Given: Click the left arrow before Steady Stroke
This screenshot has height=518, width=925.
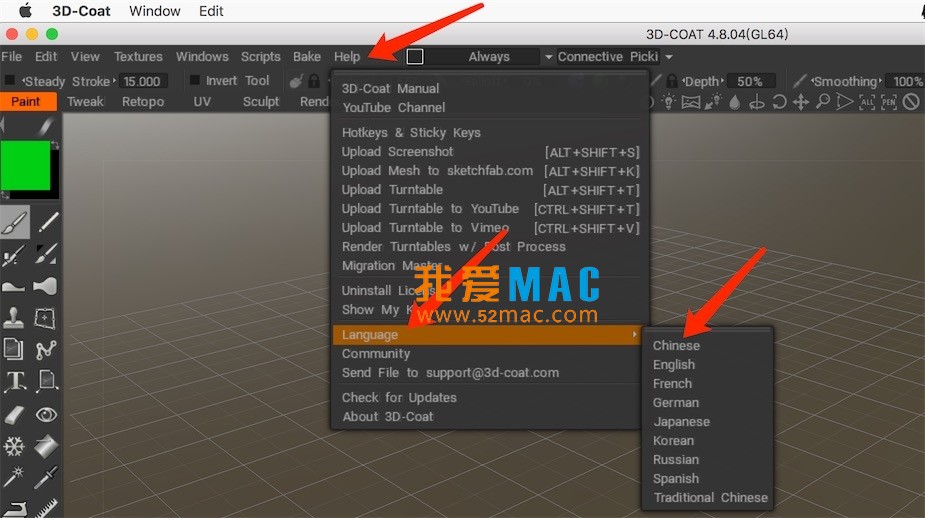Looking at the screenshot, I should [24, 81].
